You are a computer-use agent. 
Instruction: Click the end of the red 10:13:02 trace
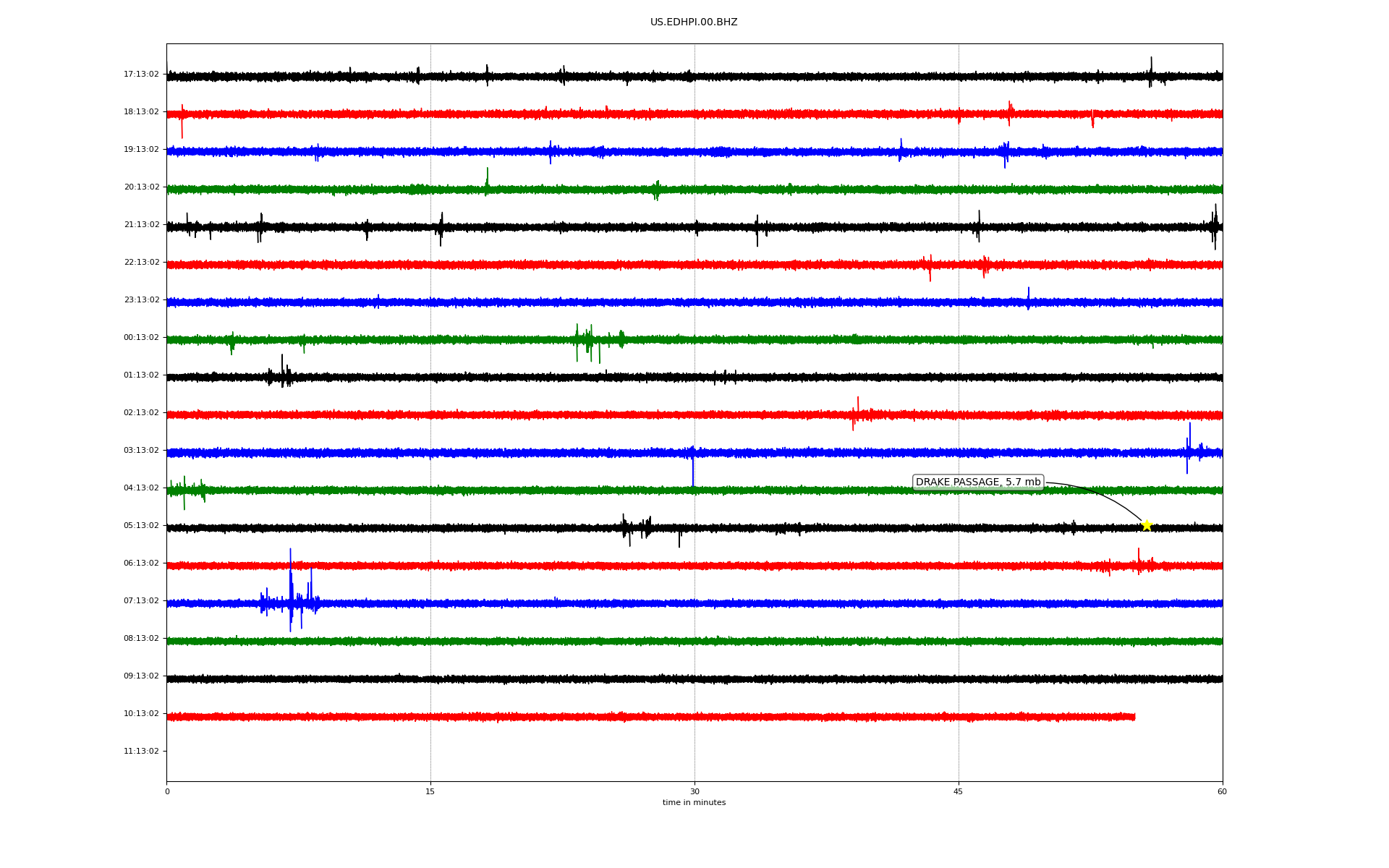pyautogui.click(x=1134, y=717)
